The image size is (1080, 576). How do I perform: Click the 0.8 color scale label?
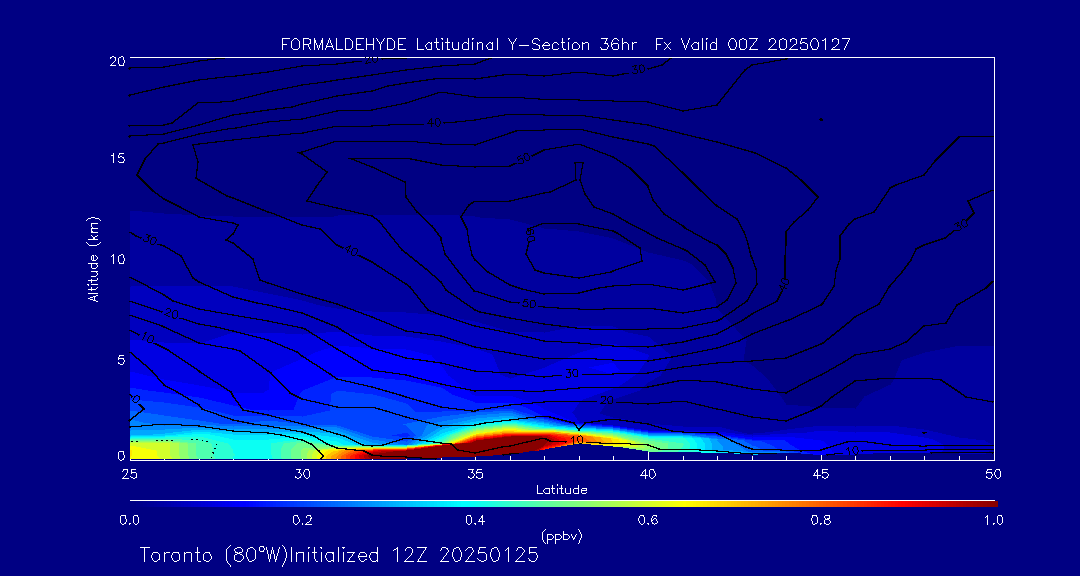pyautogui.click(x=821, y=520)
